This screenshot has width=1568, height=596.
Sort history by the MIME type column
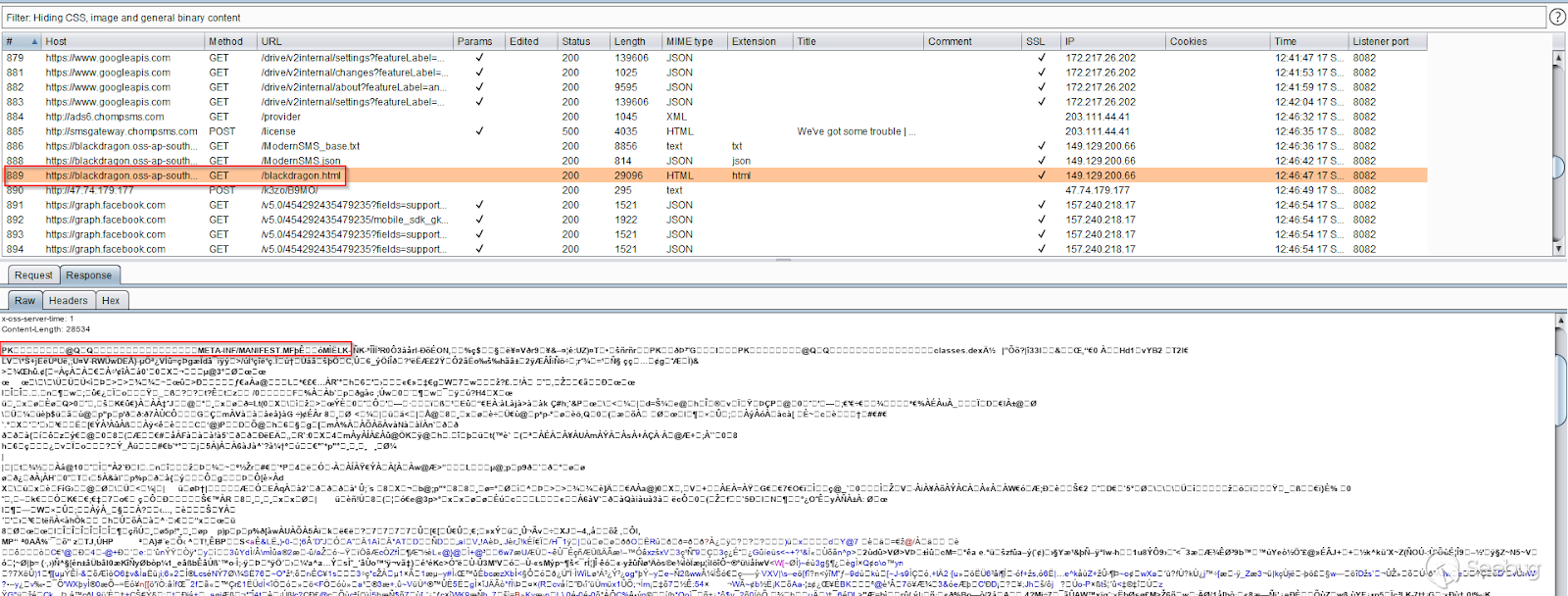point(690,41)
